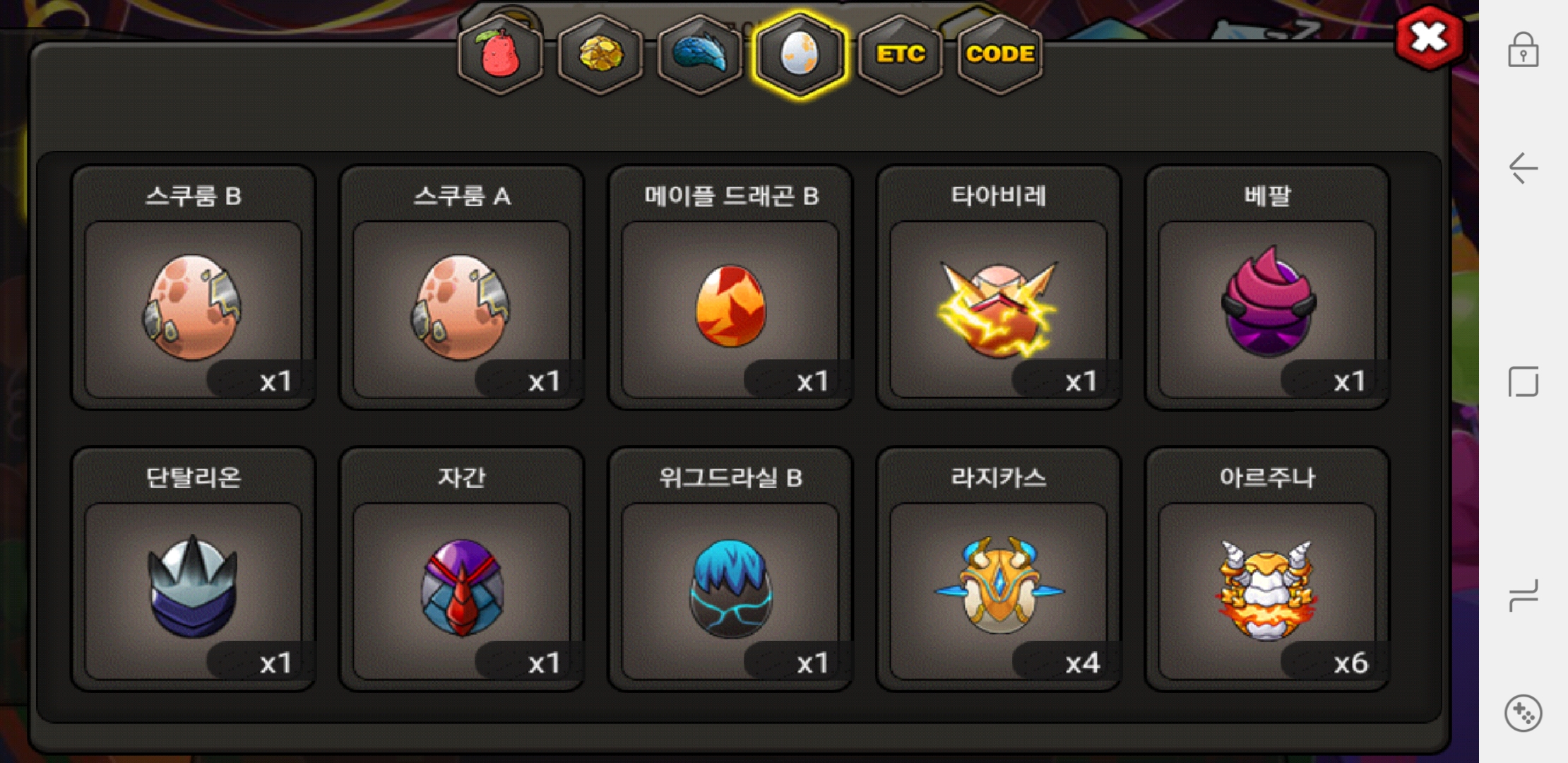
Task: Tap the lock icon in sidebar
Action: point(1524,49)
